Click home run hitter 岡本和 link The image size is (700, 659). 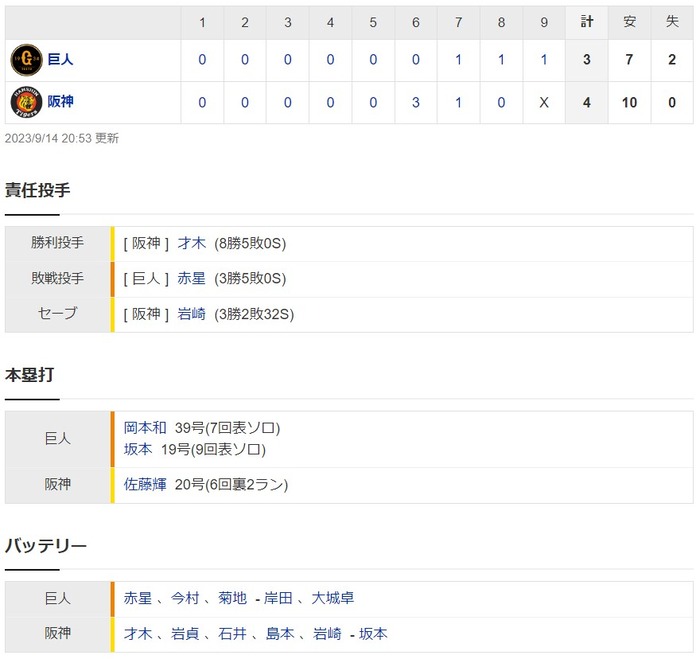145,428
